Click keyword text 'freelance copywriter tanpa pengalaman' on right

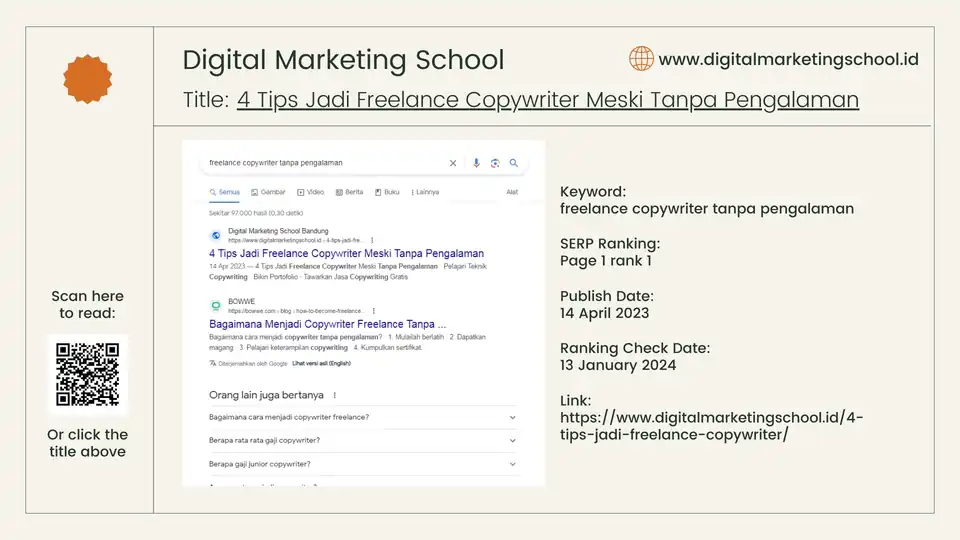[x=707, y=209]
